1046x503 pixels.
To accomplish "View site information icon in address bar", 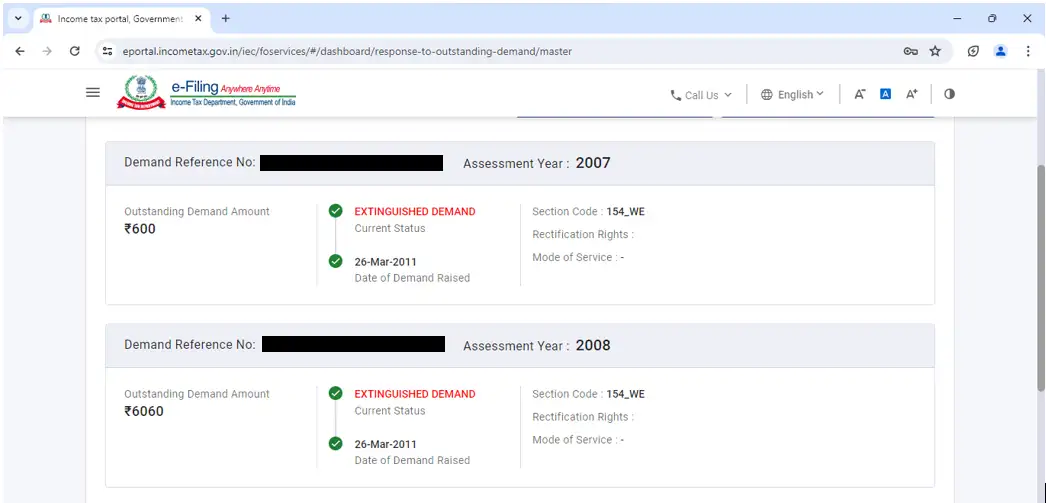I will [108, 51].
